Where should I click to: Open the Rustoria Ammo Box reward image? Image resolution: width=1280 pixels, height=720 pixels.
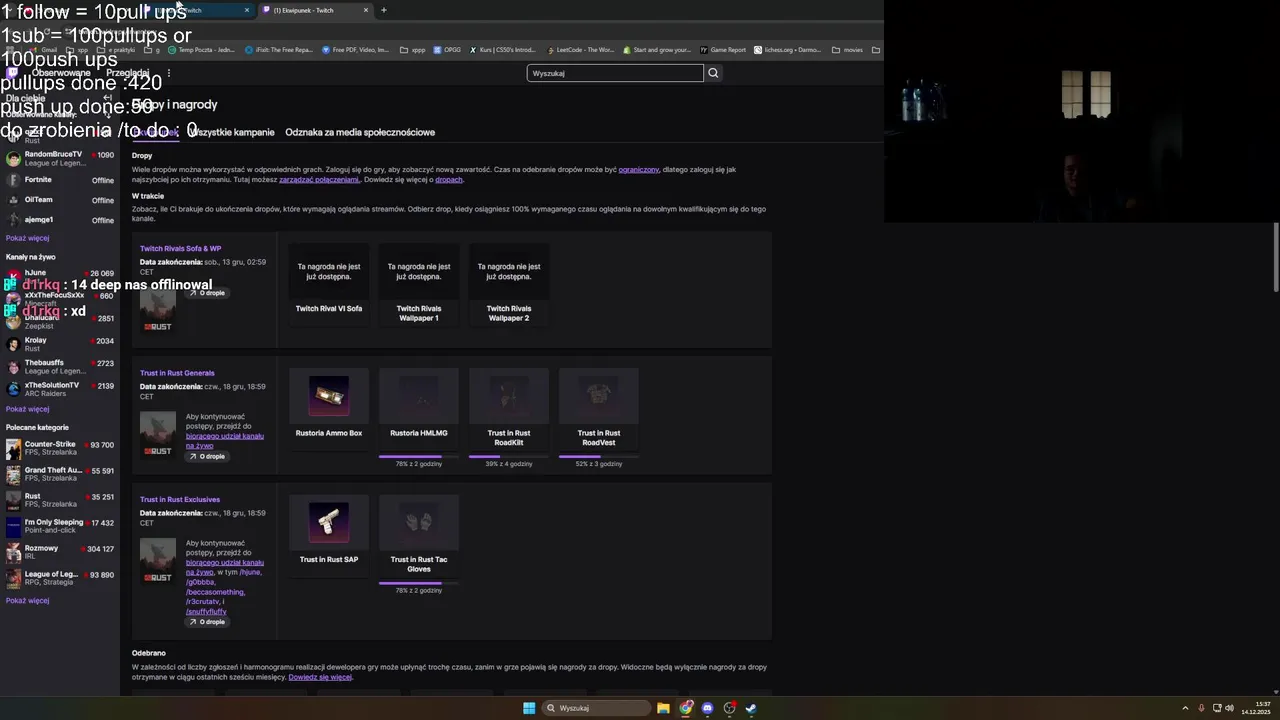tap(329, 396)
